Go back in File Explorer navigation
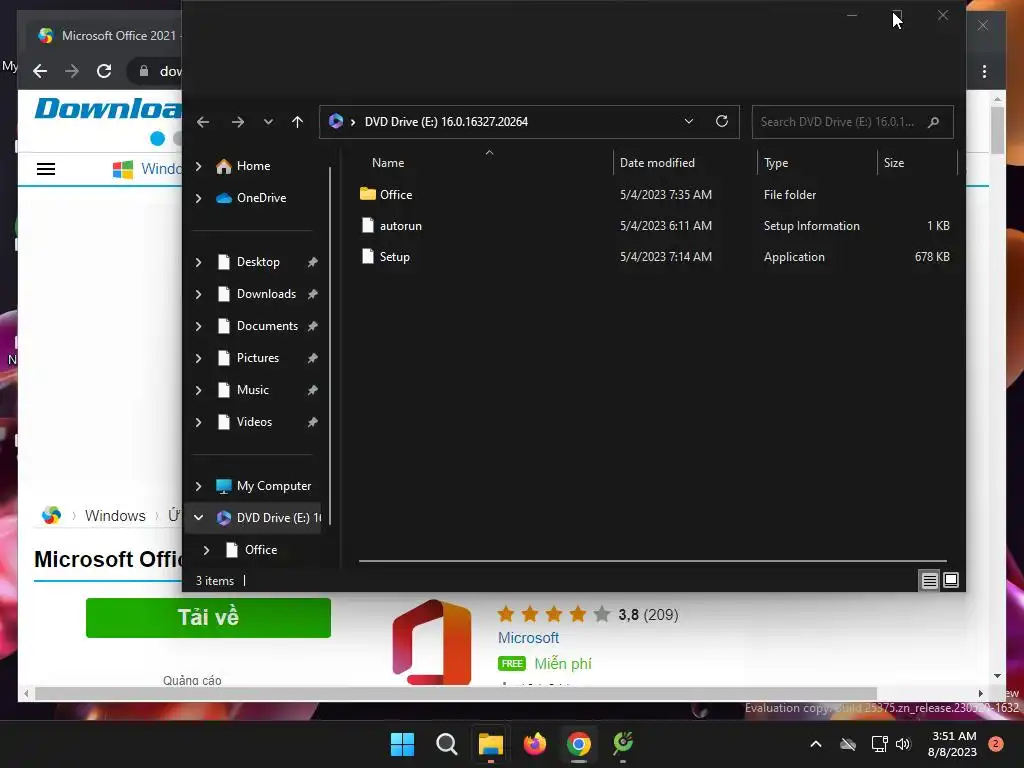This screenshot has height=768, width=1024. [x=203, y=122]
